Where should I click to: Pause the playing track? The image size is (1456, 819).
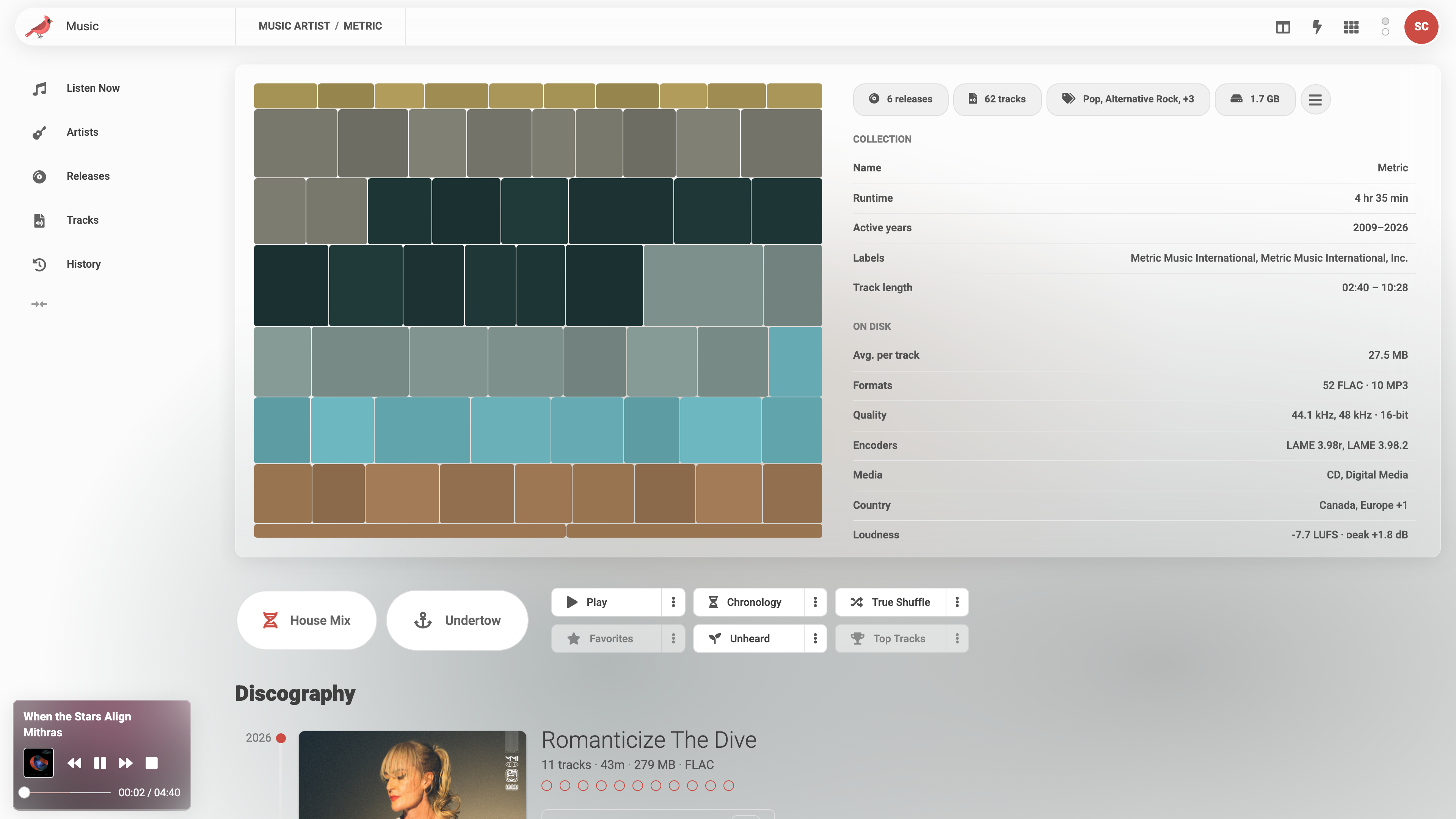(x=100, y=763)
